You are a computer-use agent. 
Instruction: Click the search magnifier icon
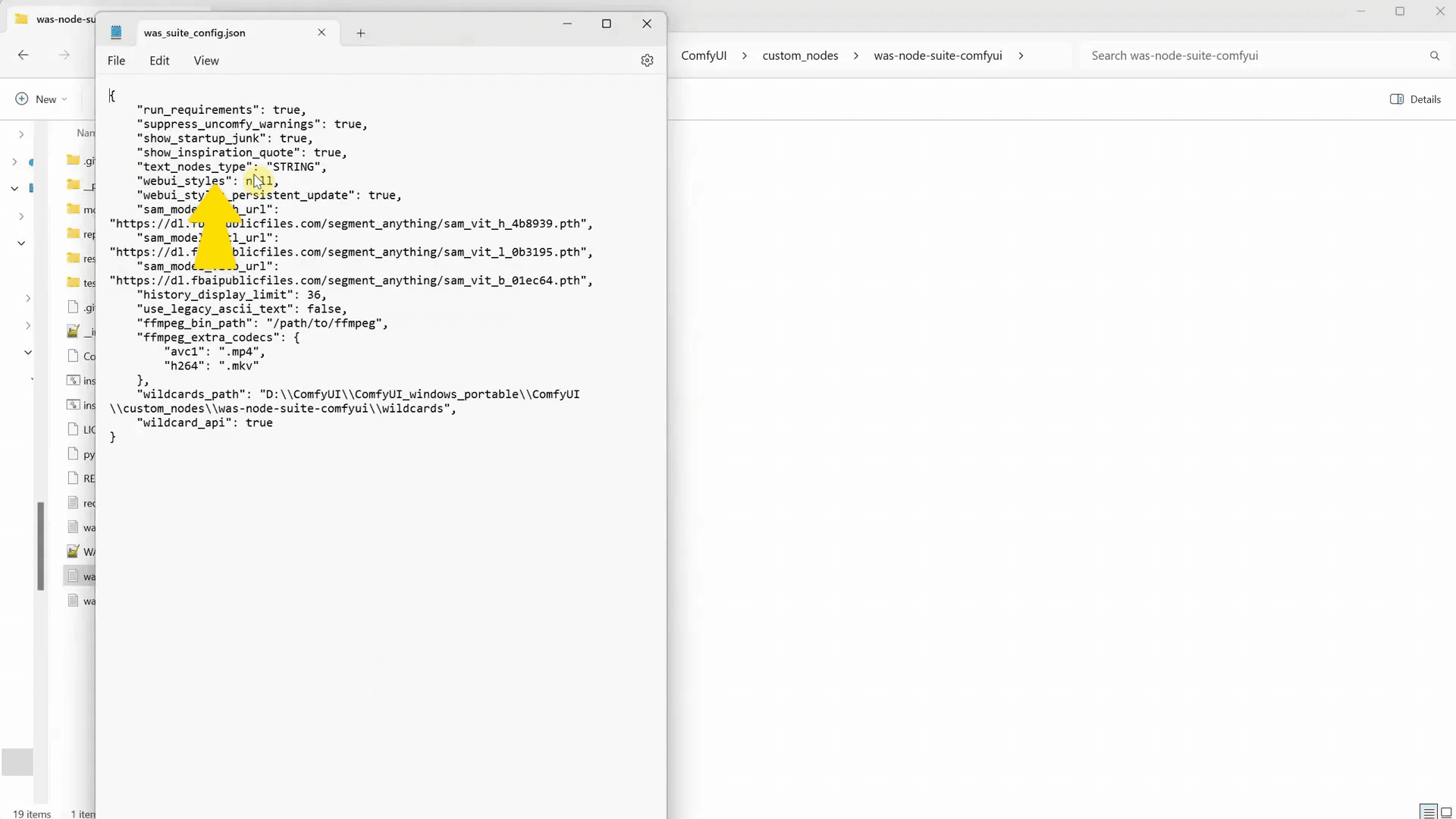[1435, 55]
